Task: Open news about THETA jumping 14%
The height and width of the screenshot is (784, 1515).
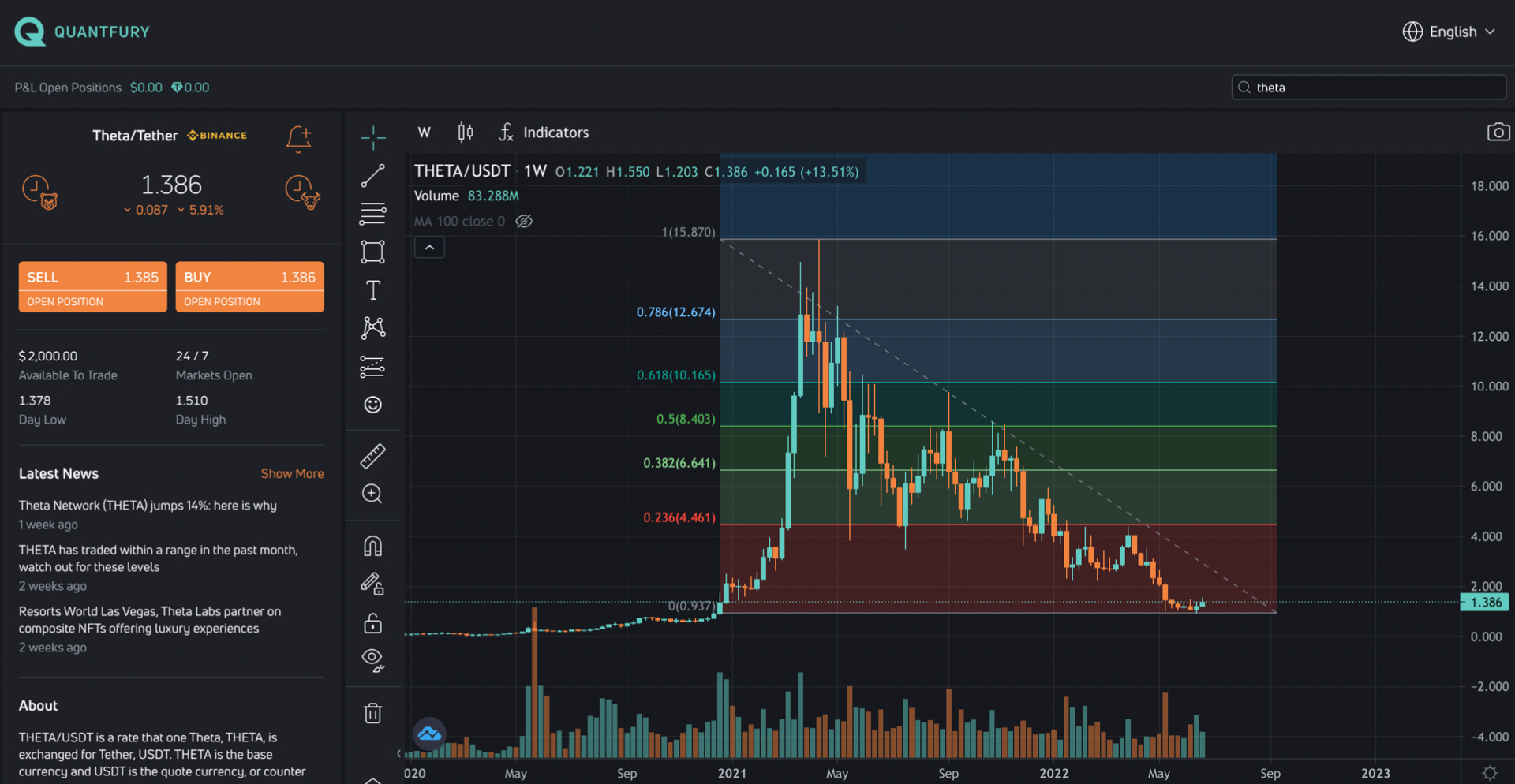Action: pyautogui.click(x=148, y=506)
